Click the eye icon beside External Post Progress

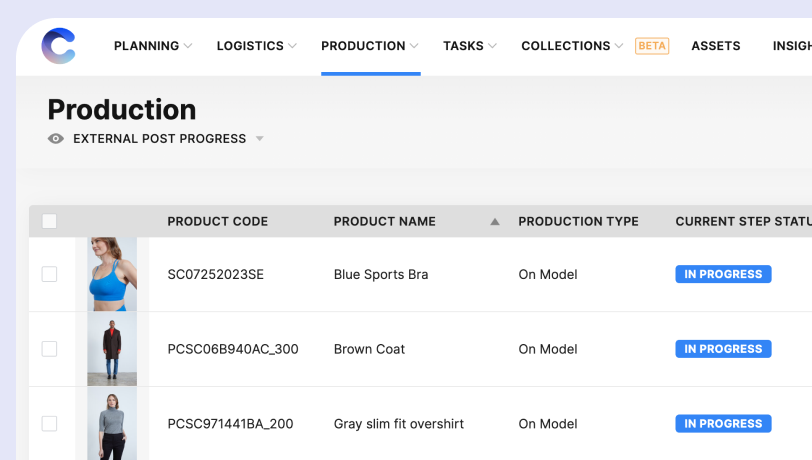(56, 139)
